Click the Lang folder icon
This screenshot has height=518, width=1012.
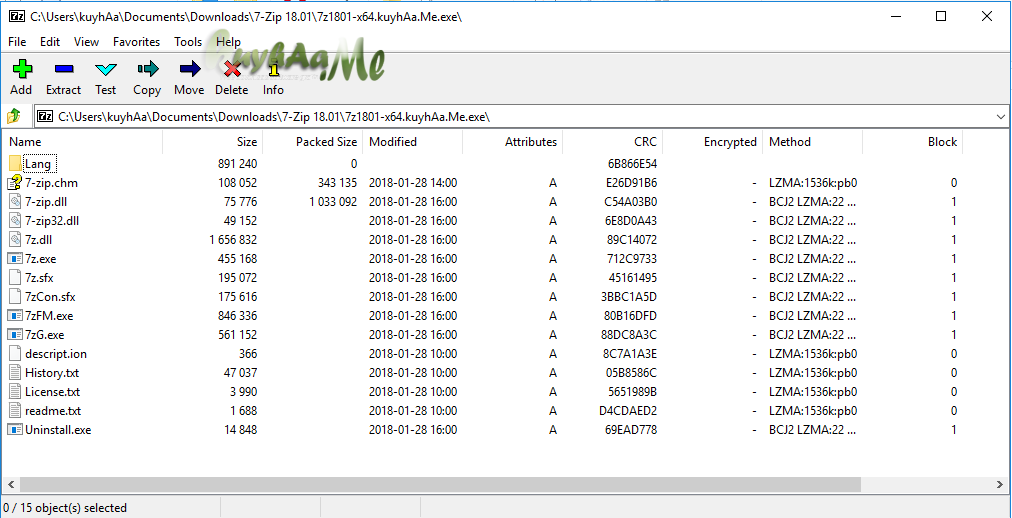[15, 164]
